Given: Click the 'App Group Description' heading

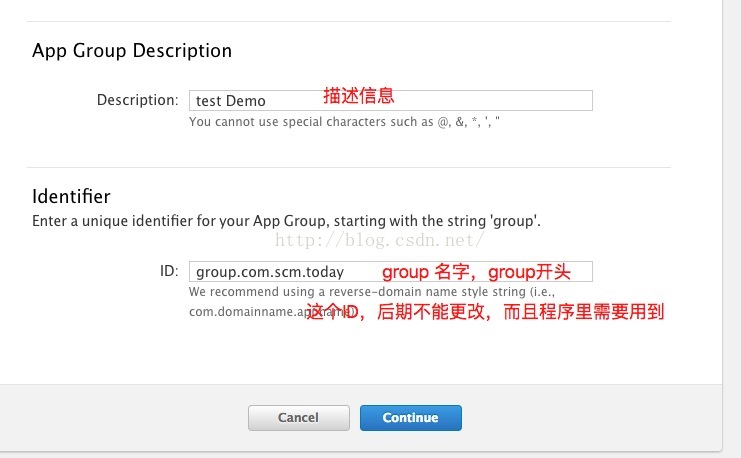Looking at the screenshot, I should tap(132, 51).
